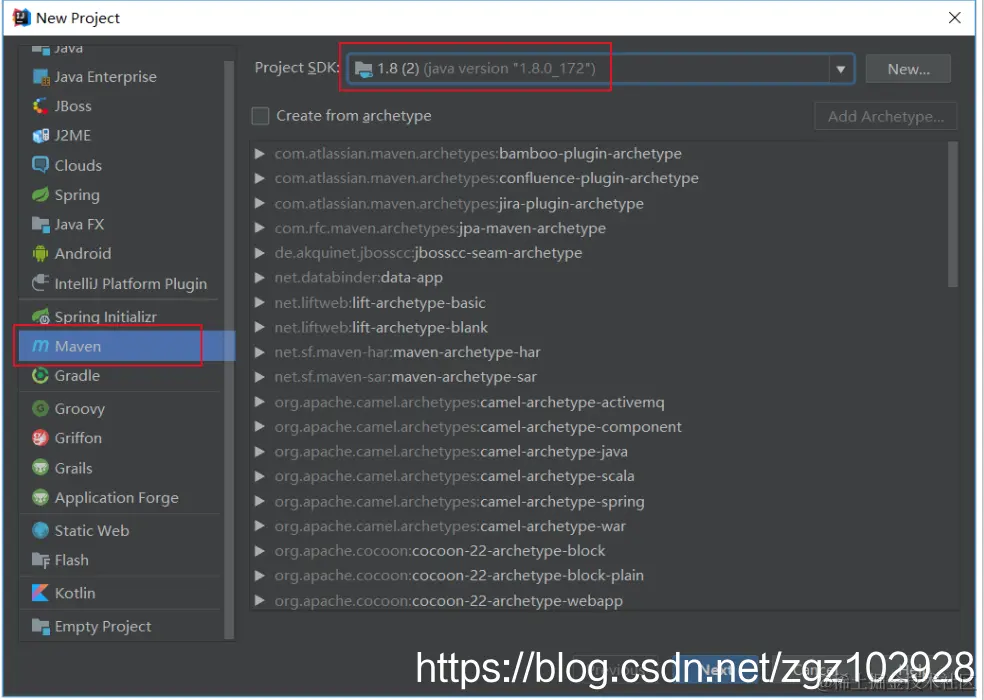Screen dimensions: 984x700
Task: Expand camel-archetype-activemq node
Action: click(259, 402)
